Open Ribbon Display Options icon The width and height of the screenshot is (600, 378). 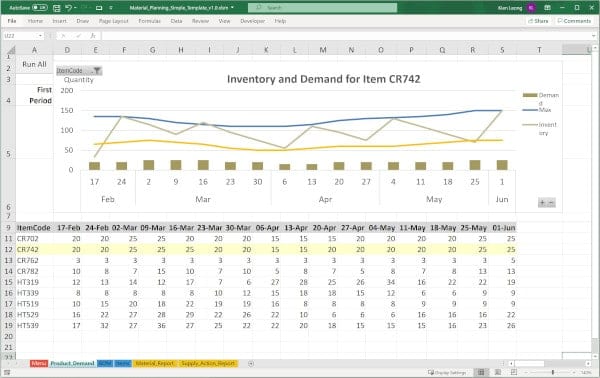[548, 8]
